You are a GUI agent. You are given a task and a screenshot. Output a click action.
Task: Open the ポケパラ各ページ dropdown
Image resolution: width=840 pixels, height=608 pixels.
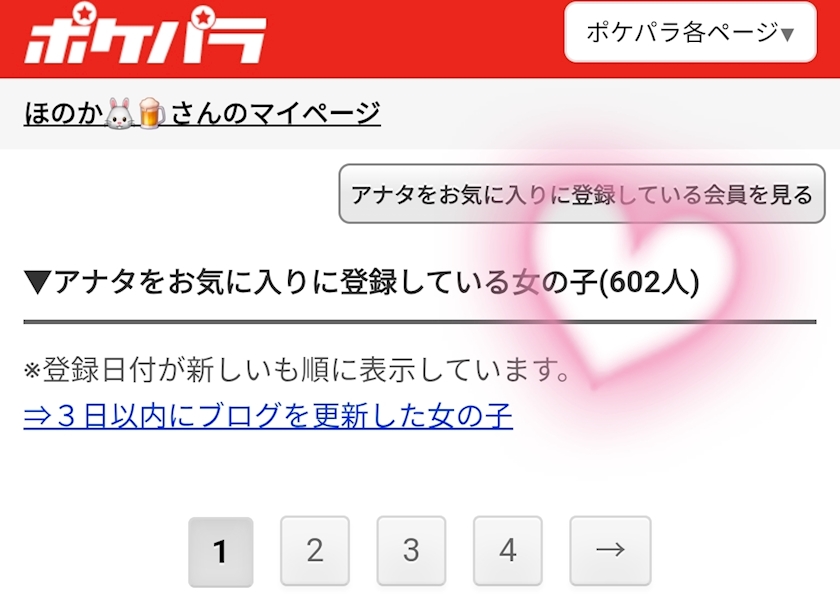tap(691, 33)
